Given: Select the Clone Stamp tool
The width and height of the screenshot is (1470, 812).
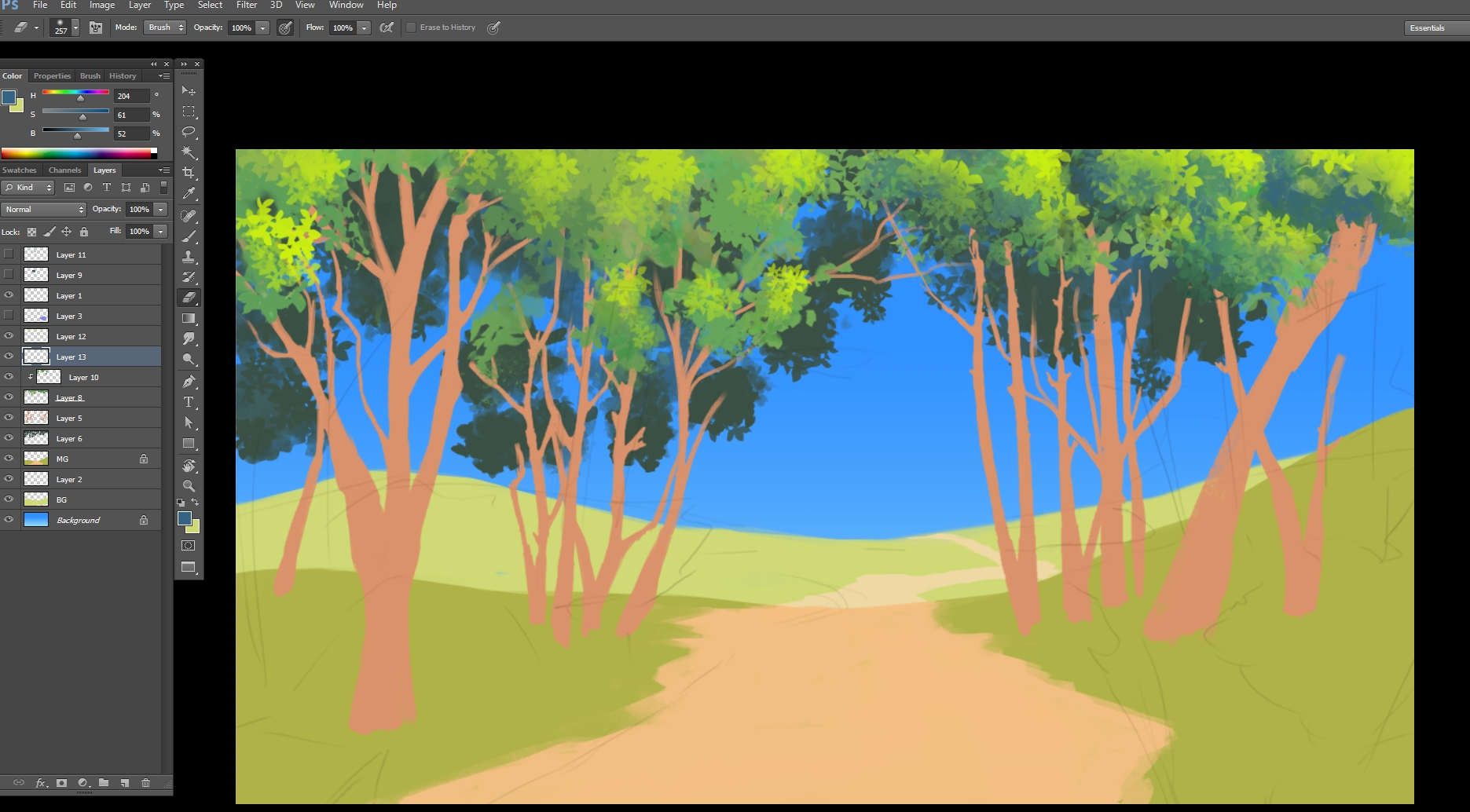Looking at the screenshot, I should coord(189,257).
